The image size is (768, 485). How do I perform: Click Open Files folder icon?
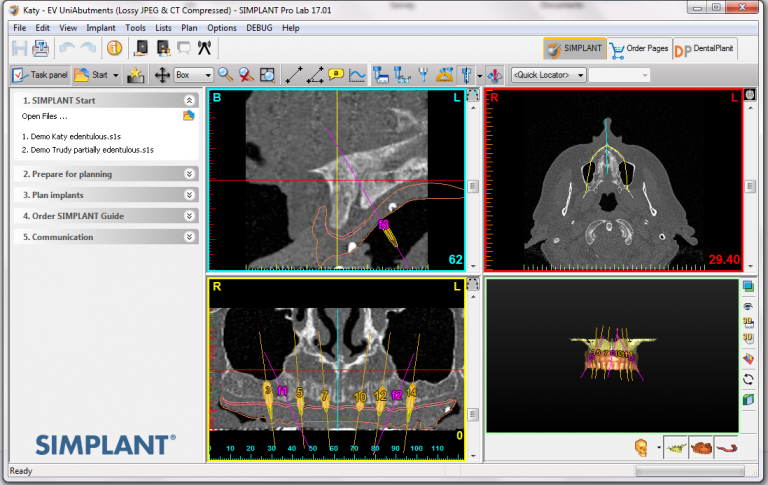[x=189, y=116]
